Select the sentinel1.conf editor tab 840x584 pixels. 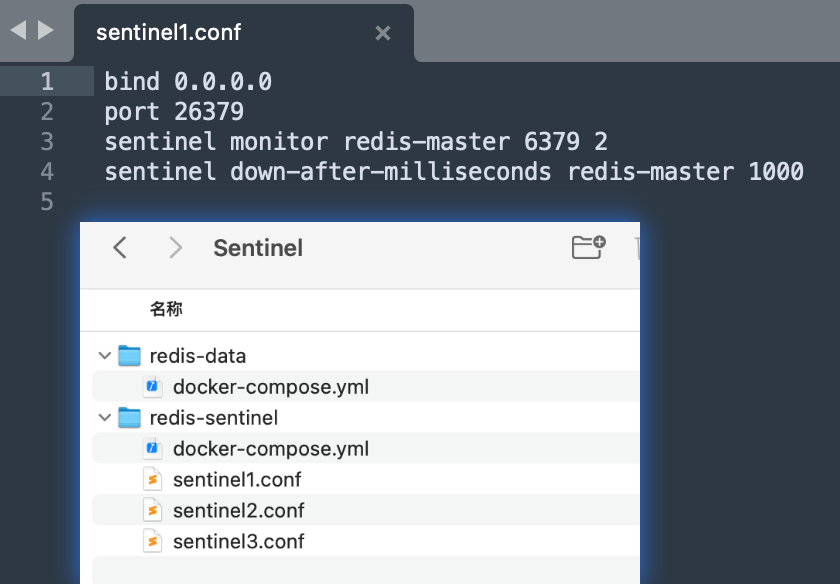[244, 33]
